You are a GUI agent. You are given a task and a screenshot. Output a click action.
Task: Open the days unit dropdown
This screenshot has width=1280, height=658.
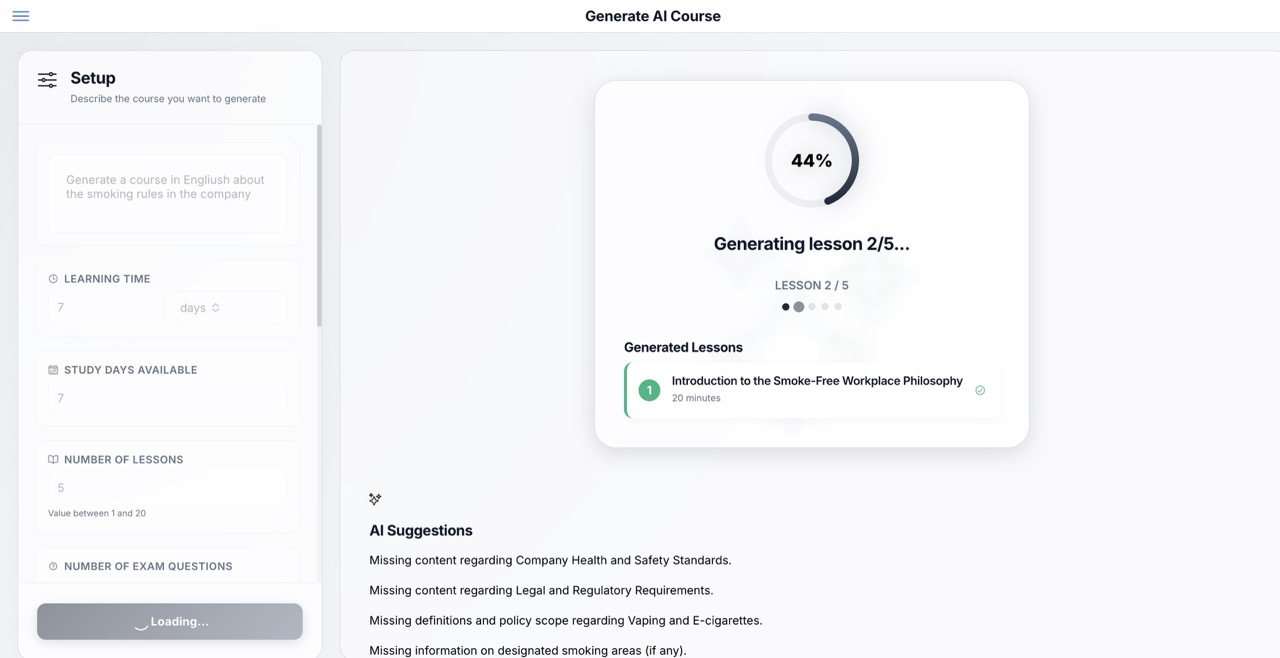(x=228, y=307)
